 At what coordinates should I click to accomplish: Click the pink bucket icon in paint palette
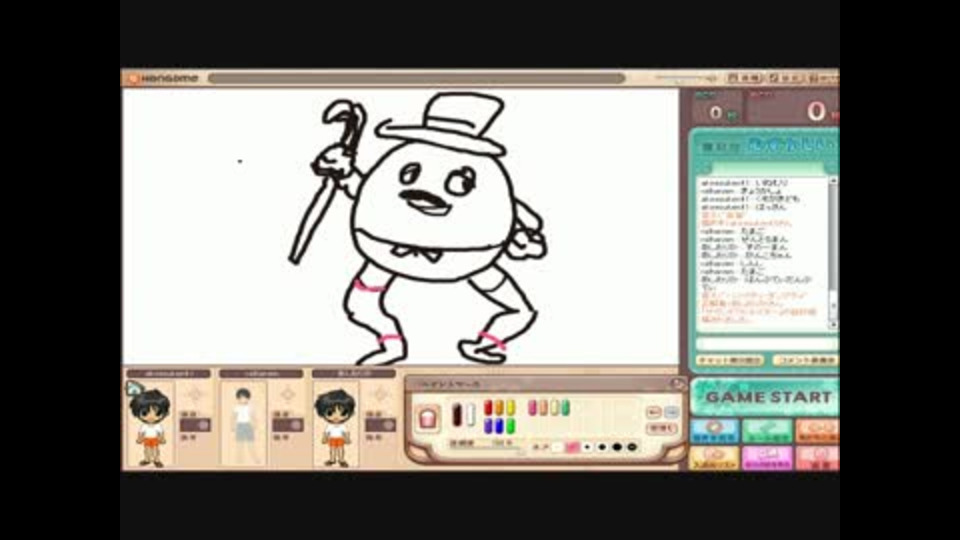point(427,418)
